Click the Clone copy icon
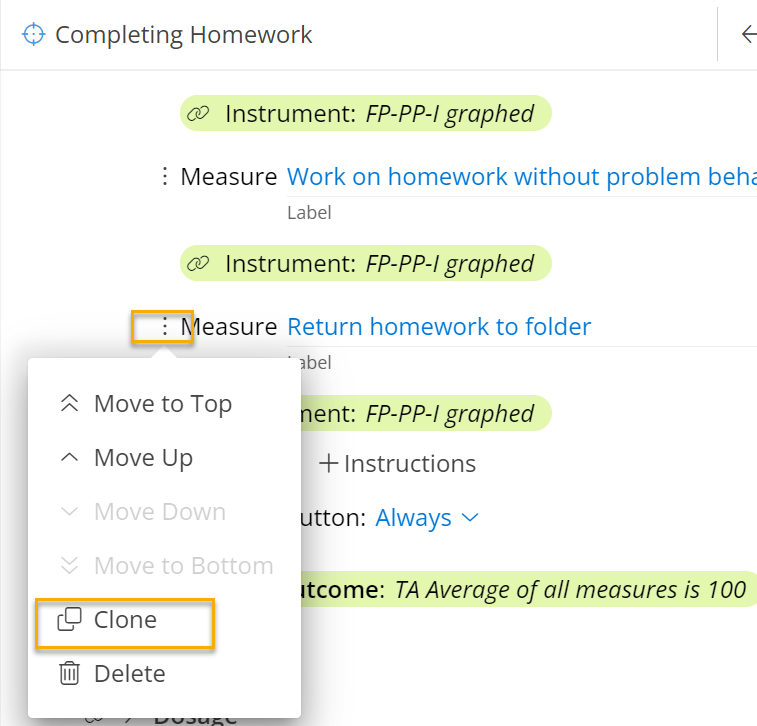This screenshot has width=757, height=726. point(69,620)
